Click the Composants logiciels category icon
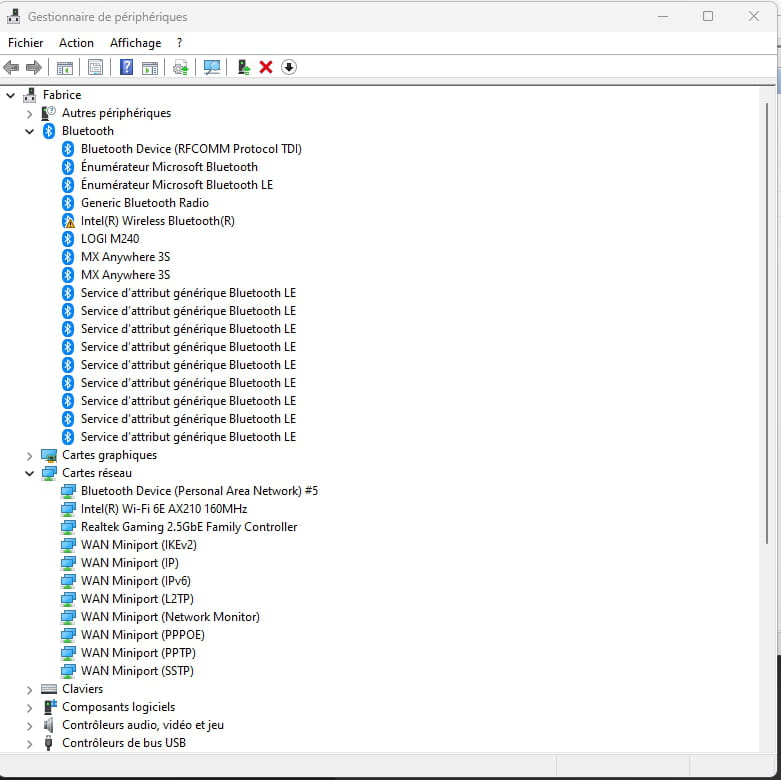Screen dimensions: 781x780 (x=50, y=707)
